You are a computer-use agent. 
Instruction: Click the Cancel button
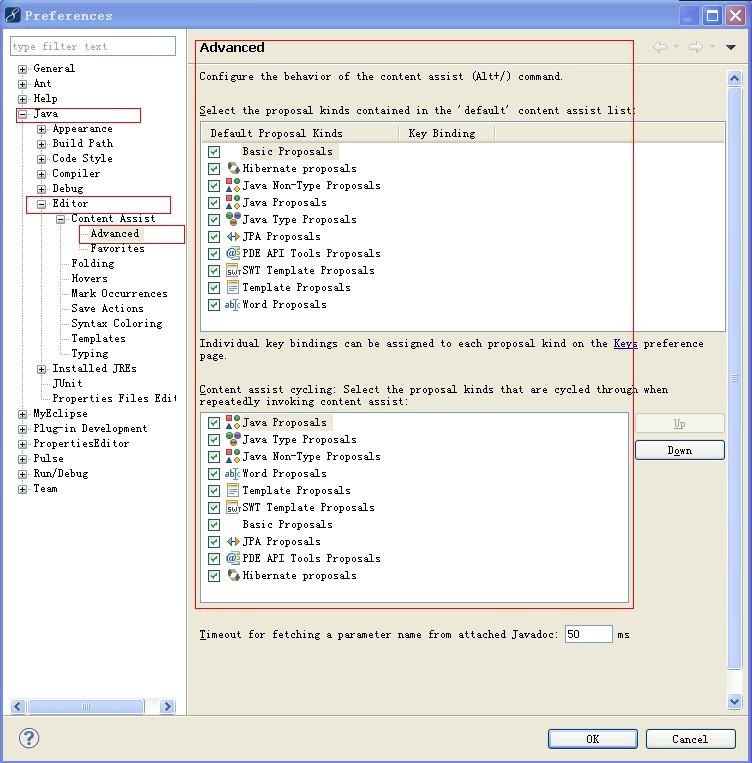pyautogui.click(x=690, y=739)
